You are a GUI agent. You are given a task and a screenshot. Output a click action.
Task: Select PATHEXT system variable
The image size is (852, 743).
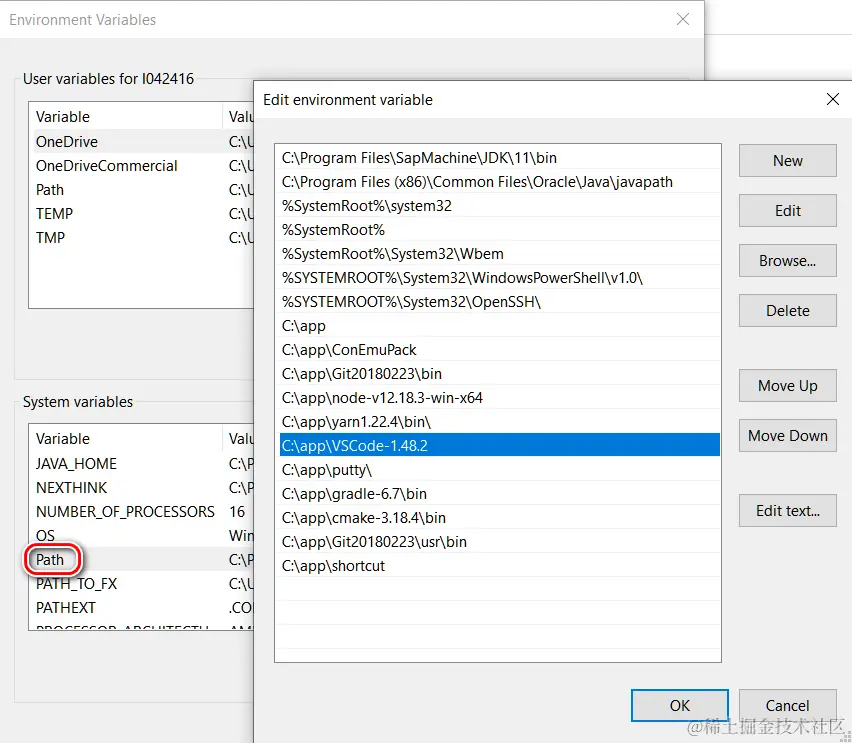[141, 607]
